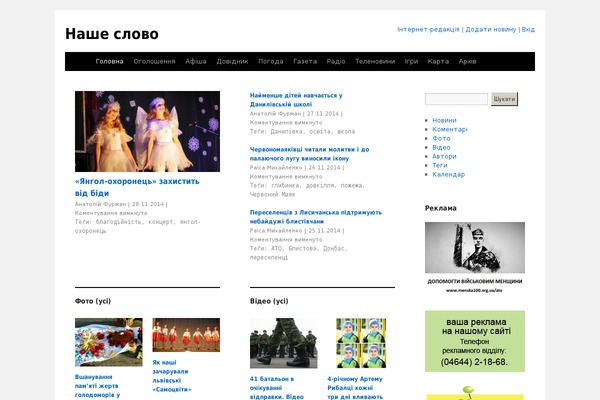Open the Архів menu item
Image resolution: width=600 pixels, height=400 pixels.
pos(467,61)
